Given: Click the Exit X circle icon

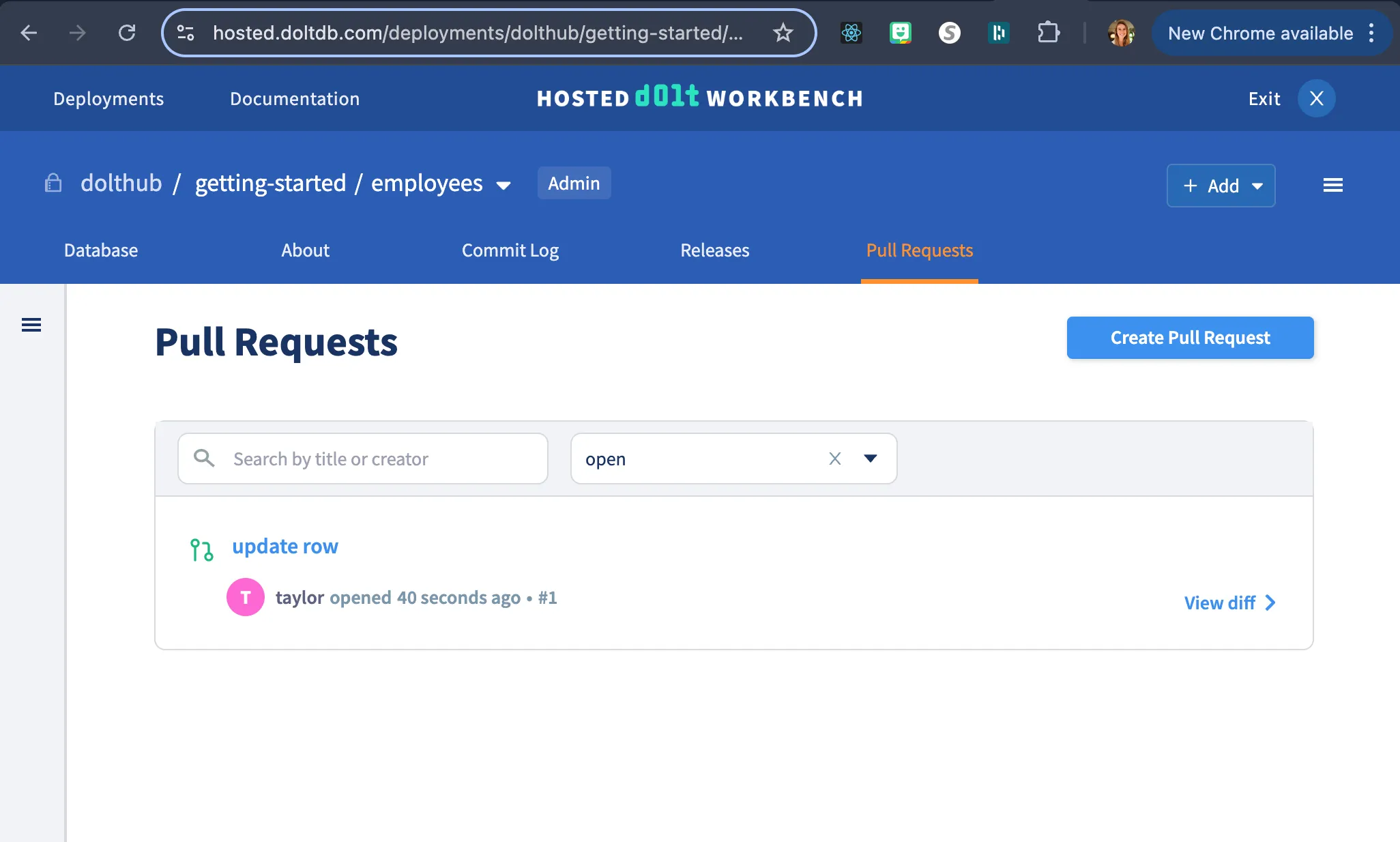Looking at the screenshot, I should 1316,99.
